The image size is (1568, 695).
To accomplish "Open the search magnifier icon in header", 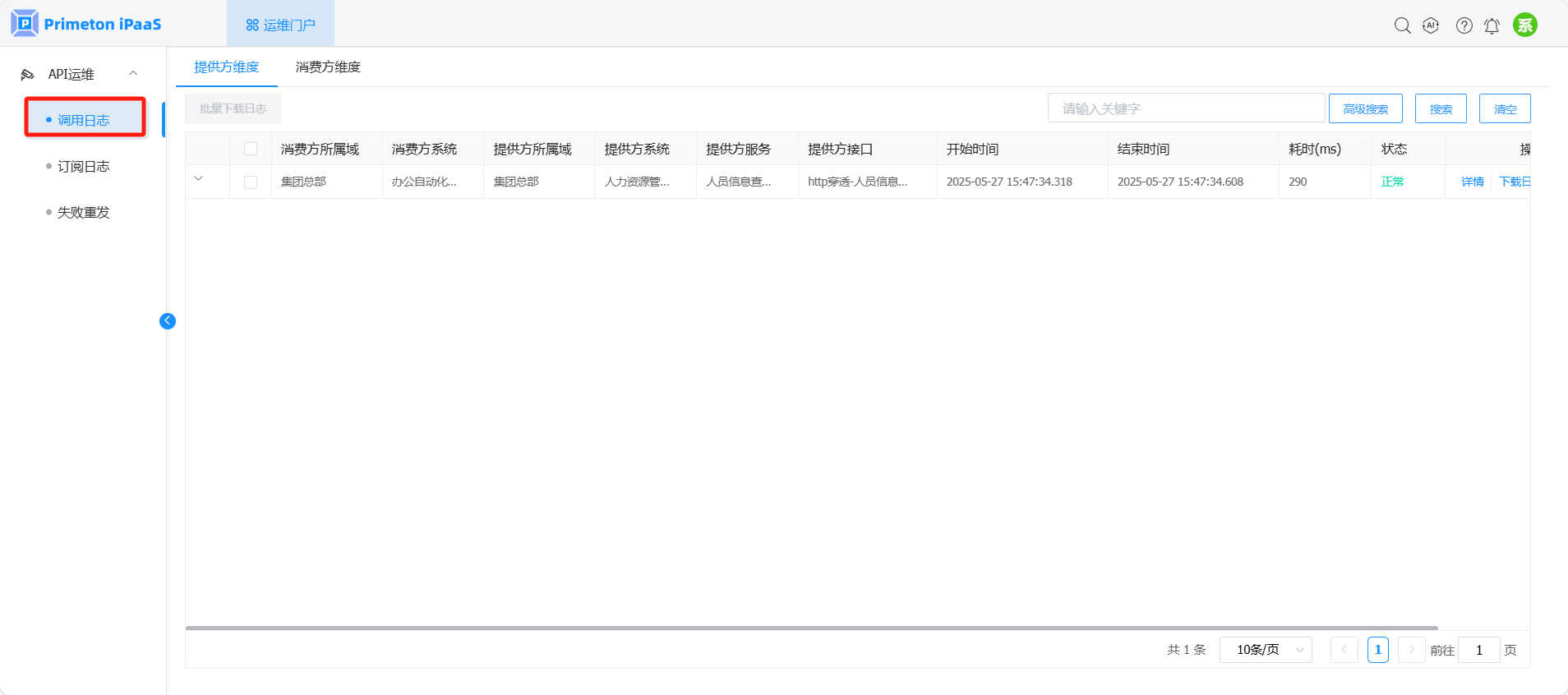I will click(1402, 25).
